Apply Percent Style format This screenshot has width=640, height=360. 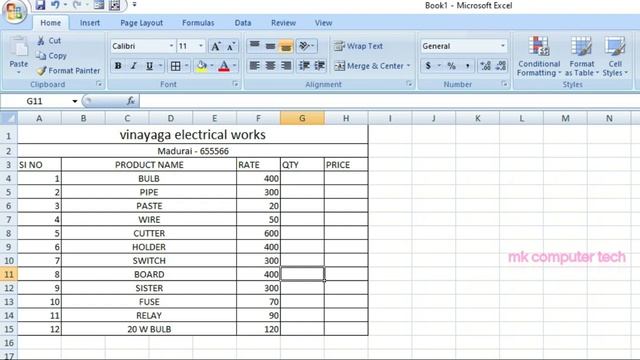(x=451, y=66)
